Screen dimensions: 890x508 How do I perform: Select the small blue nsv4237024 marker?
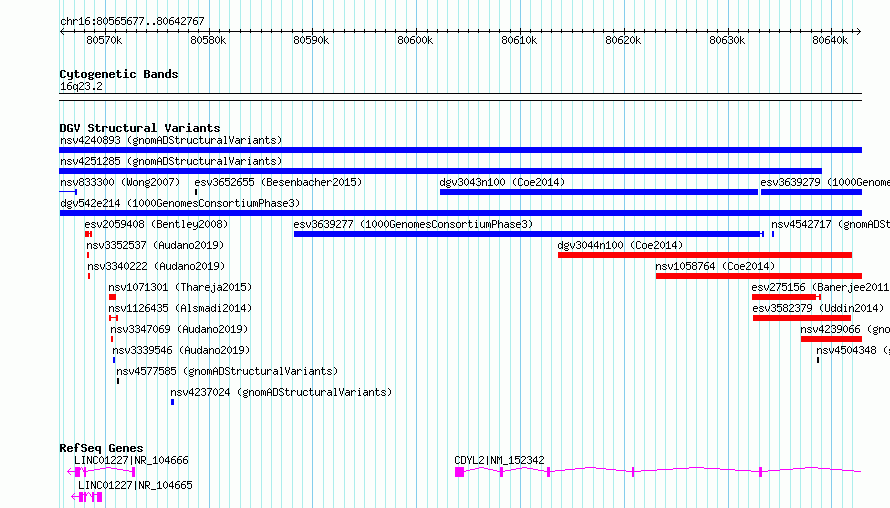point(173,402)
